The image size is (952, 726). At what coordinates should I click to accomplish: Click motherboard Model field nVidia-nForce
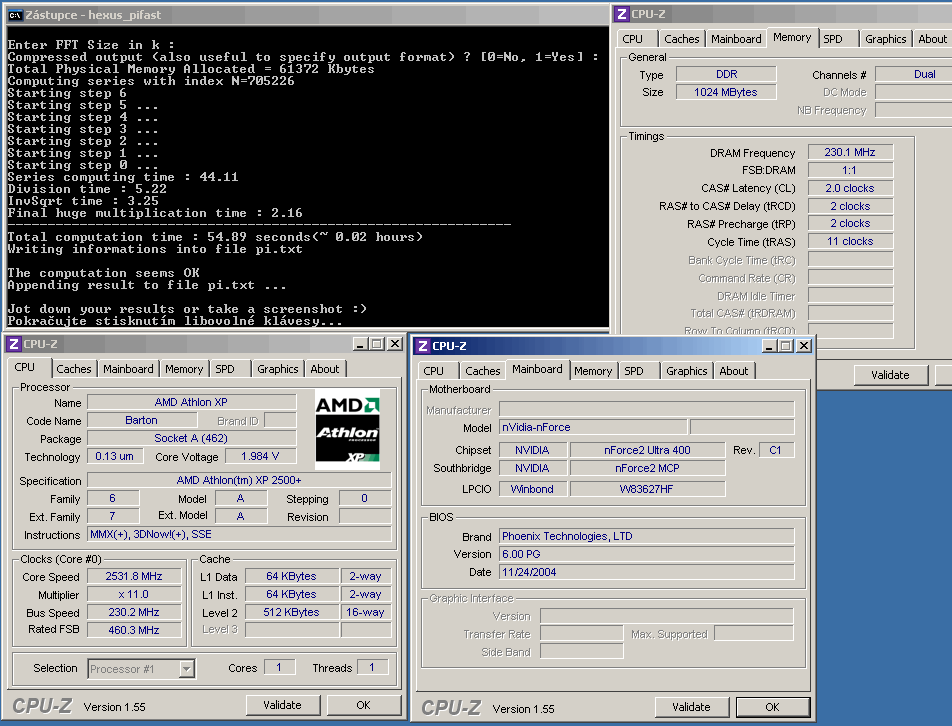click(x=593, y=427)
